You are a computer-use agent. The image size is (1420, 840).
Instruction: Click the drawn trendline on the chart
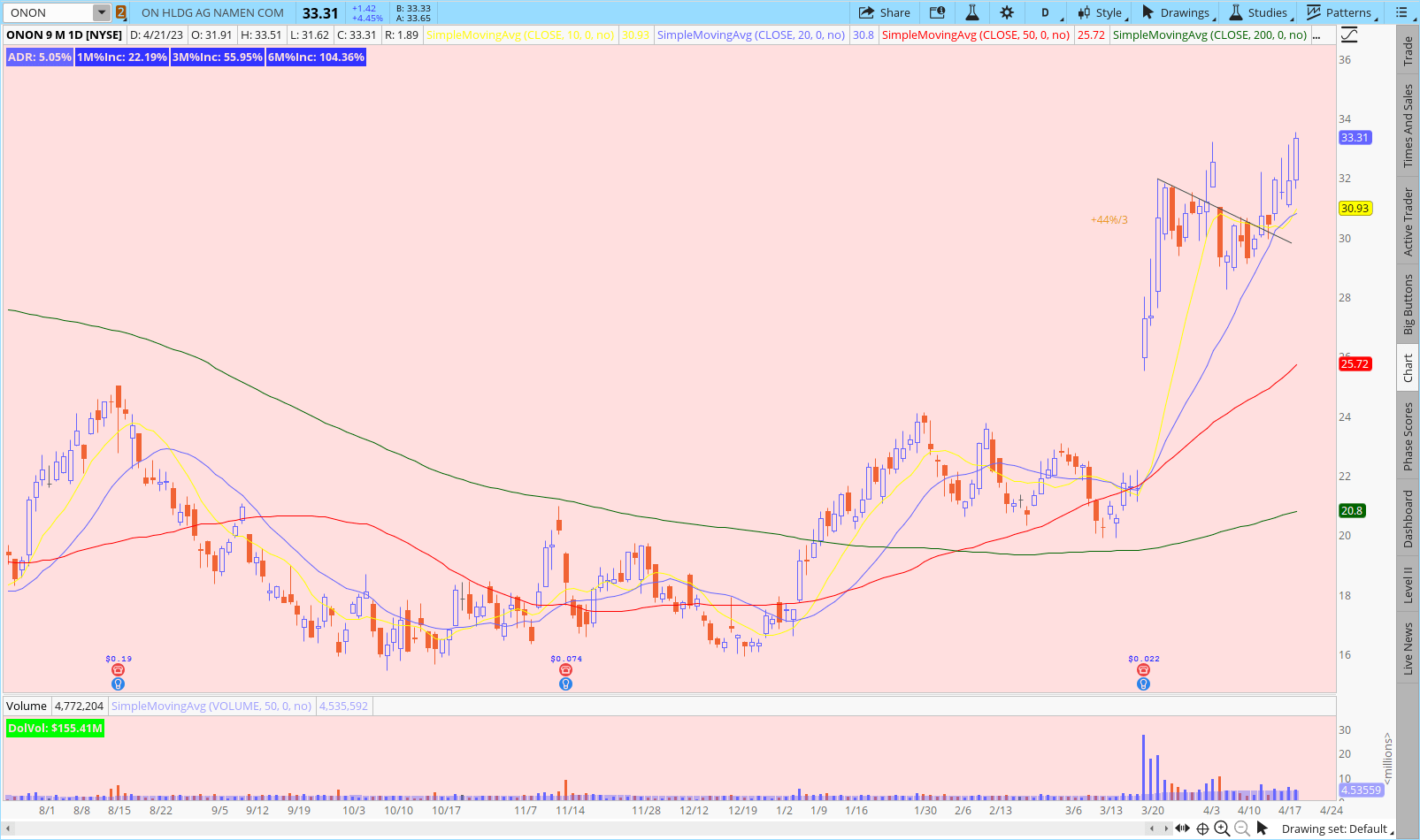point(1224,211)
